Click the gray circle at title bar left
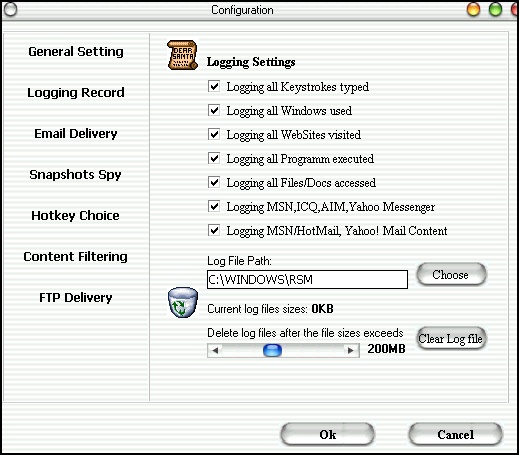 (10, 9)
